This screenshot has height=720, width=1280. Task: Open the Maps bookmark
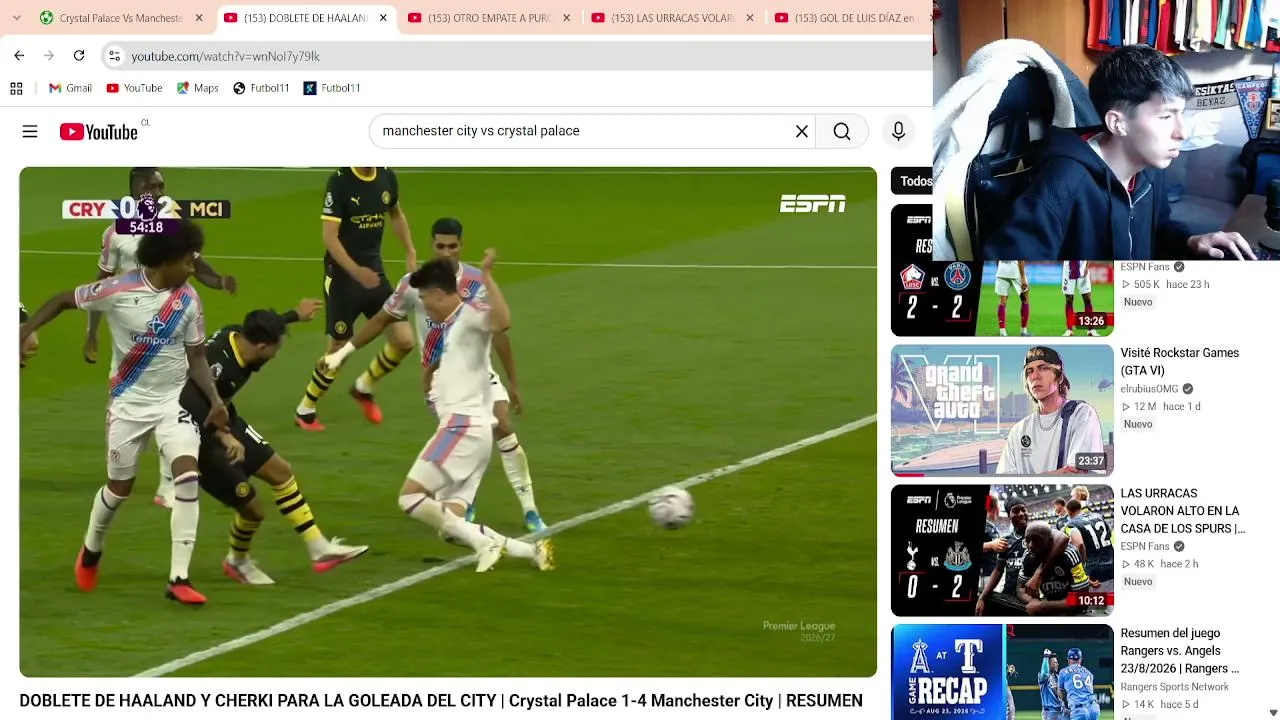(197, 88)
